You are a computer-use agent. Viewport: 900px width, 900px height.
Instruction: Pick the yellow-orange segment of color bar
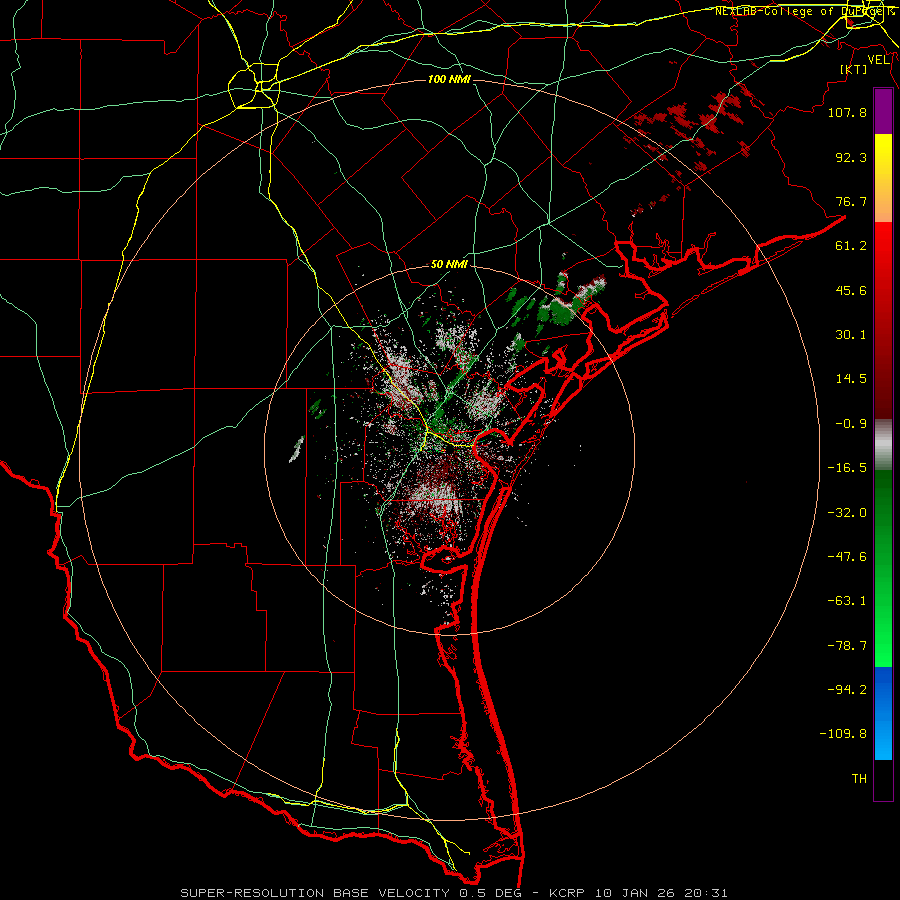click(x=883, y=178)
